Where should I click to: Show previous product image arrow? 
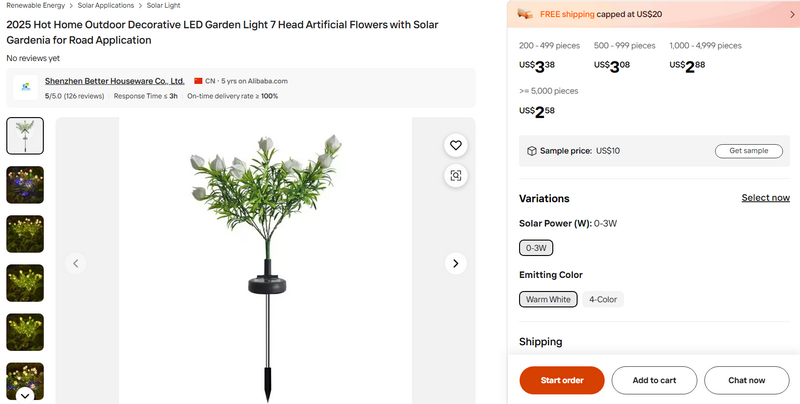[x=75, y=263]
